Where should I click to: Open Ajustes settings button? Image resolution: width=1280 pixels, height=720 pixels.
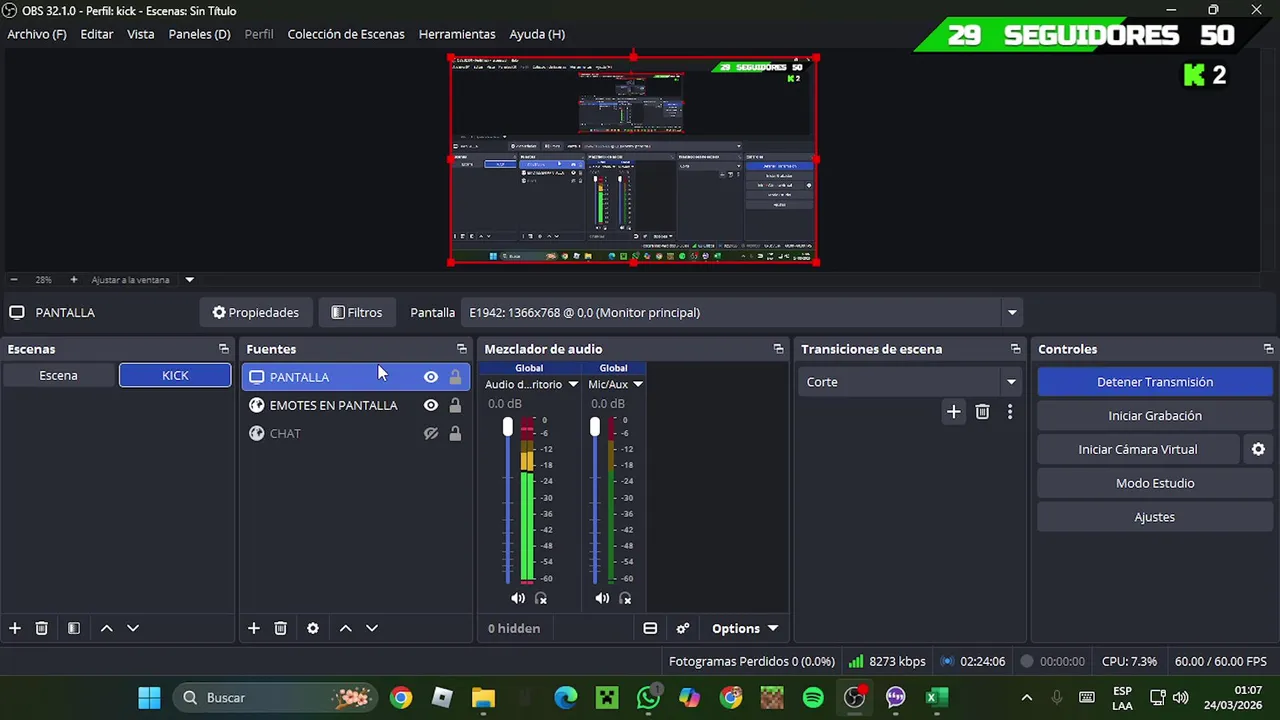(x=1155, y=517)
